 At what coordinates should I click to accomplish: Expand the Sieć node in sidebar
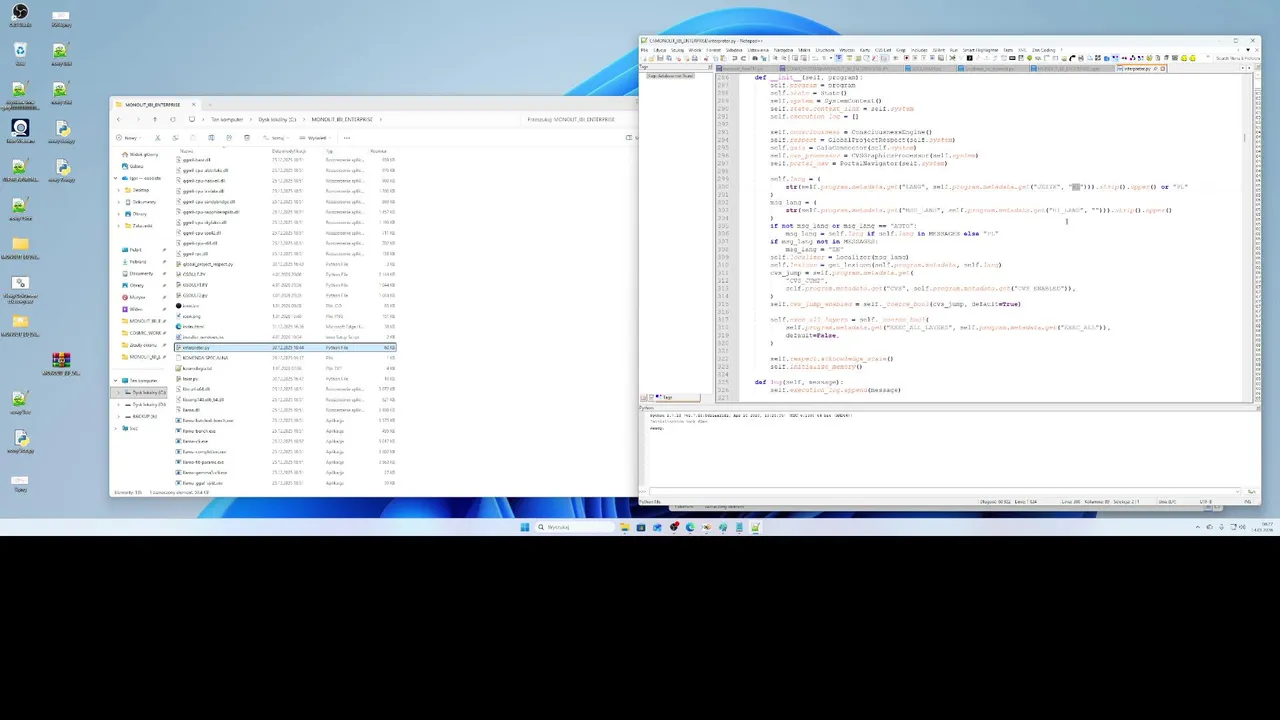point(115,428)
